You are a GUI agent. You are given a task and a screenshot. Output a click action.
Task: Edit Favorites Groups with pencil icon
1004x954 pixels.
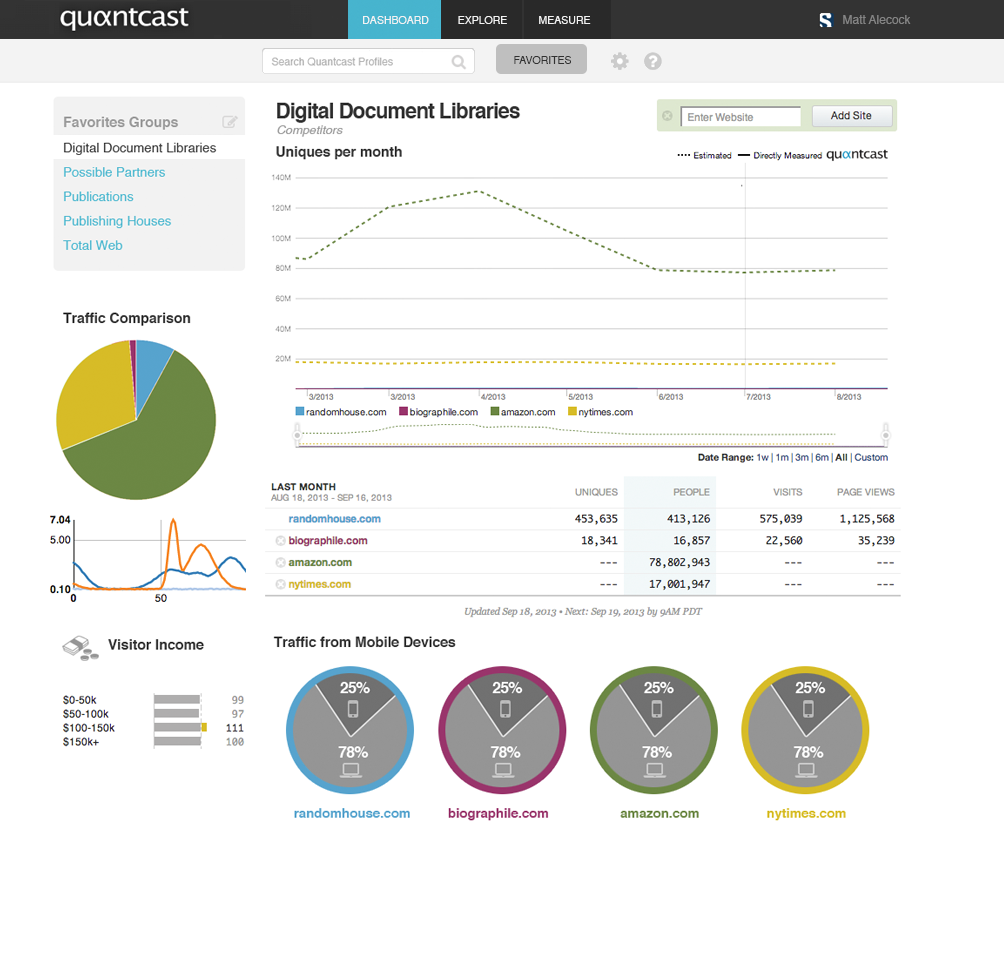(x=230, y=122)
